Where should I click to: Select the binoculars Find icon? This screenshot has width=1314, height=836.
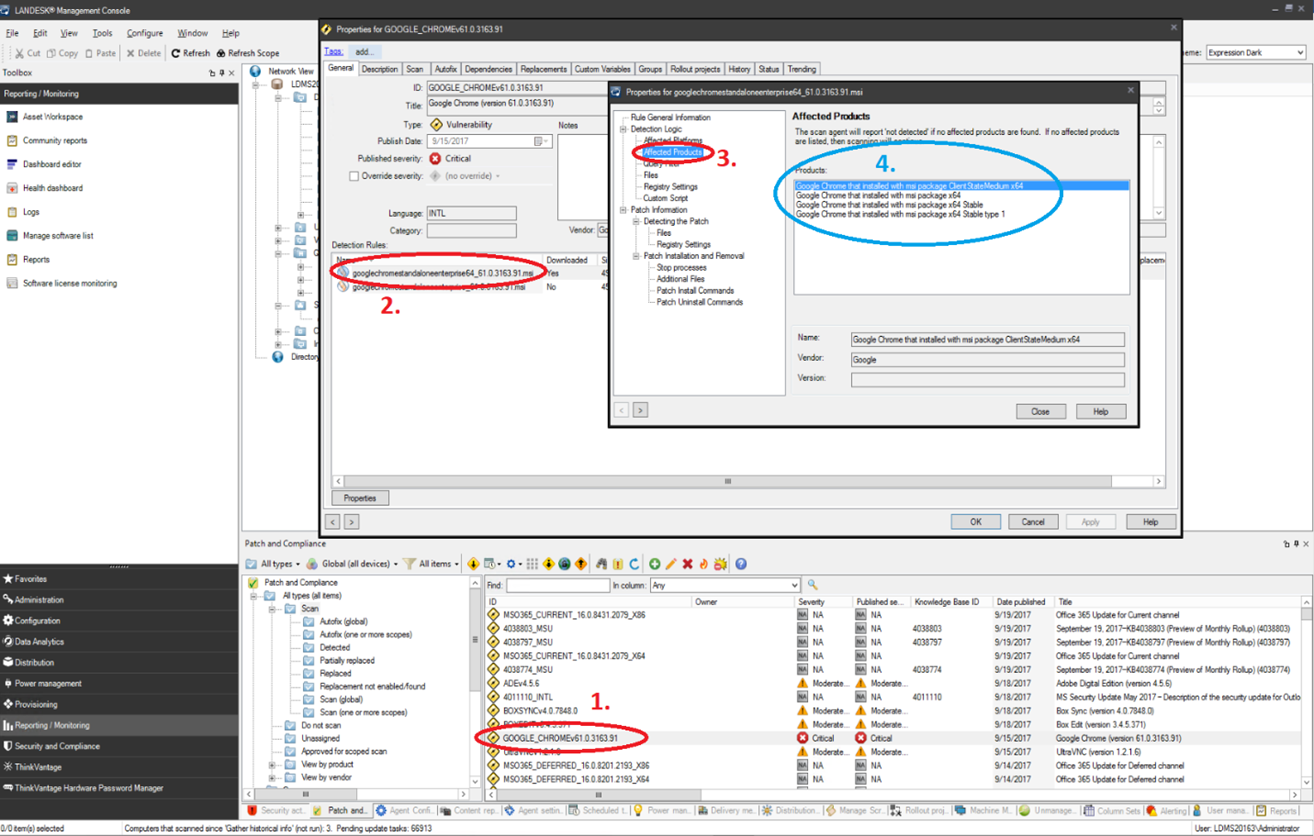pyautogui.click(x=603, y=563)
